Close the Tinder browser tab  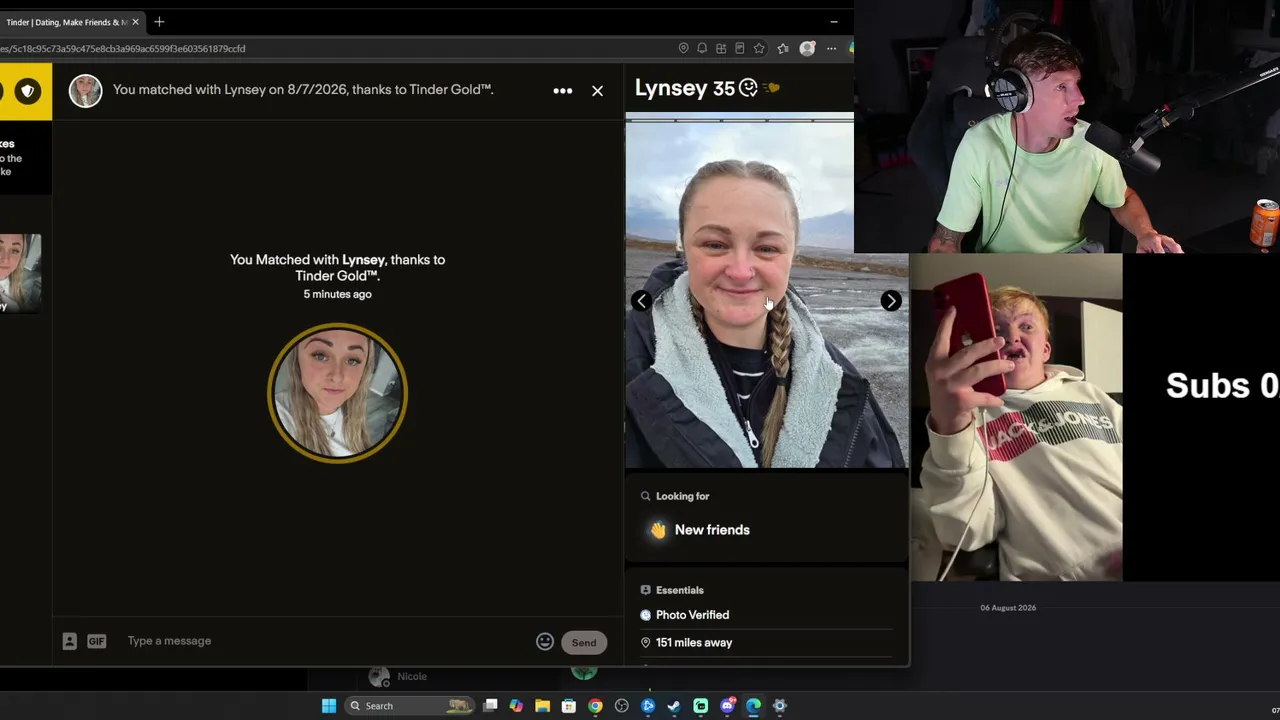tap(135, 22)
